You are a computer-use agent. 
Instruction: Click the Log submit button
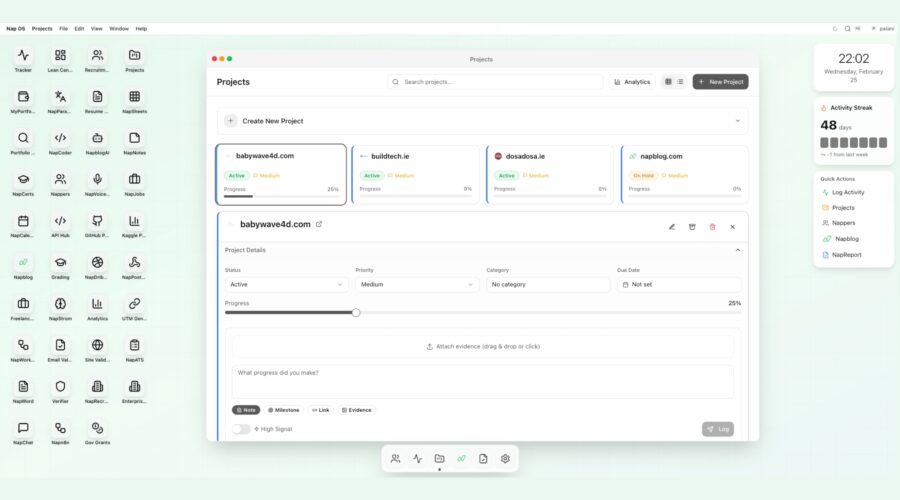pos(717,429)
